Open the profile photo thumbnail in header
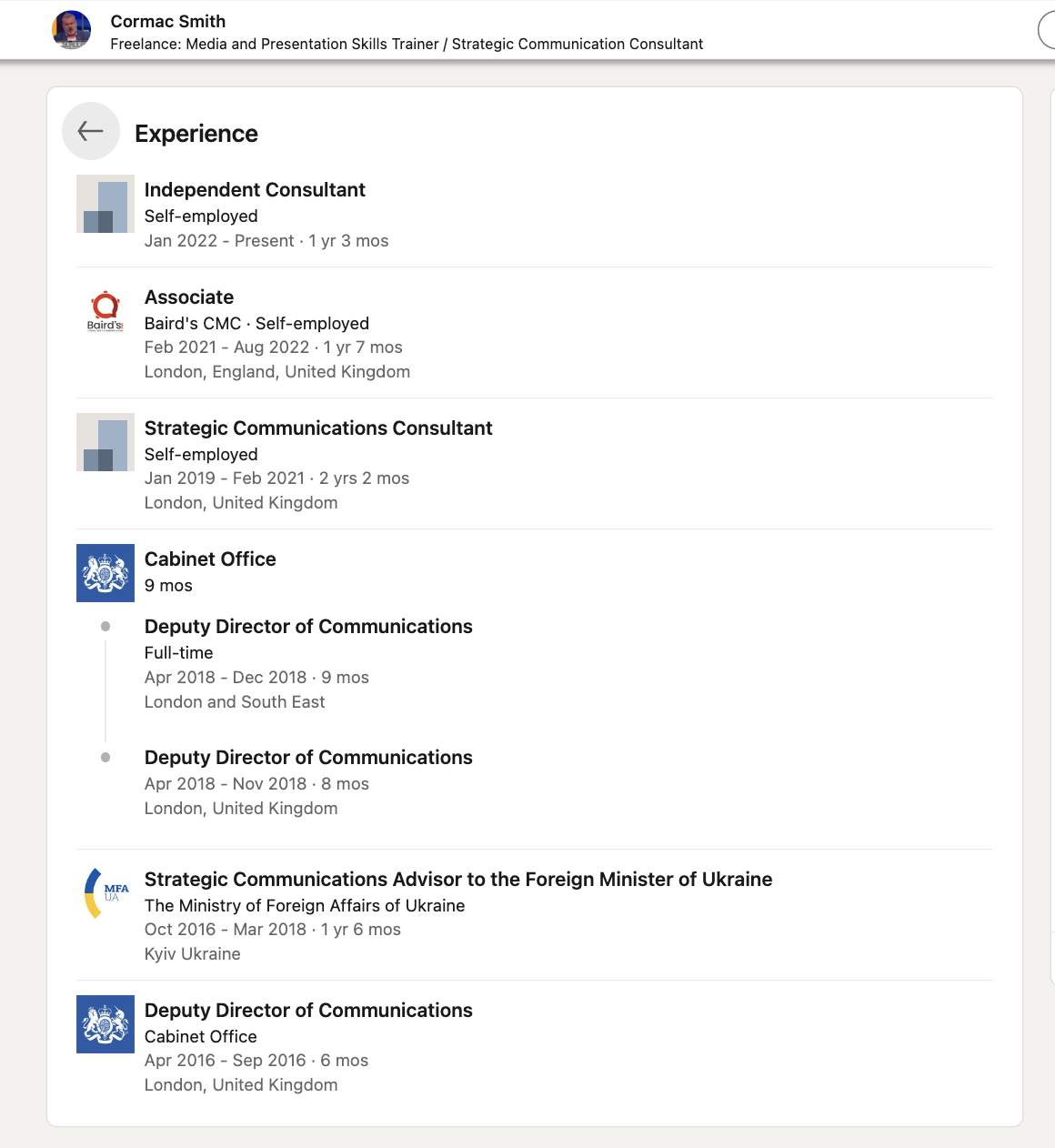Image resolution: width=1055 pixels, height=1148 pixels. tap(72, 30)
